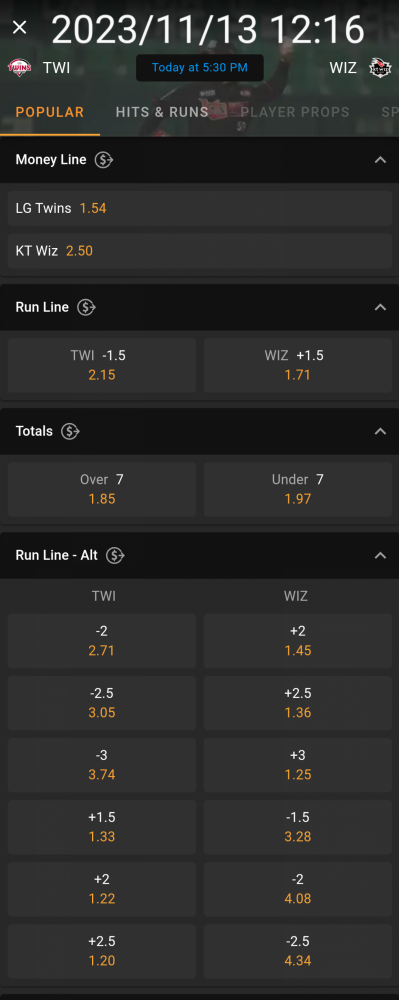Select LG Twins 1.54 money line bet
Screen dimensions: 399x1000
pyautogui.click(x=200, y=208)
